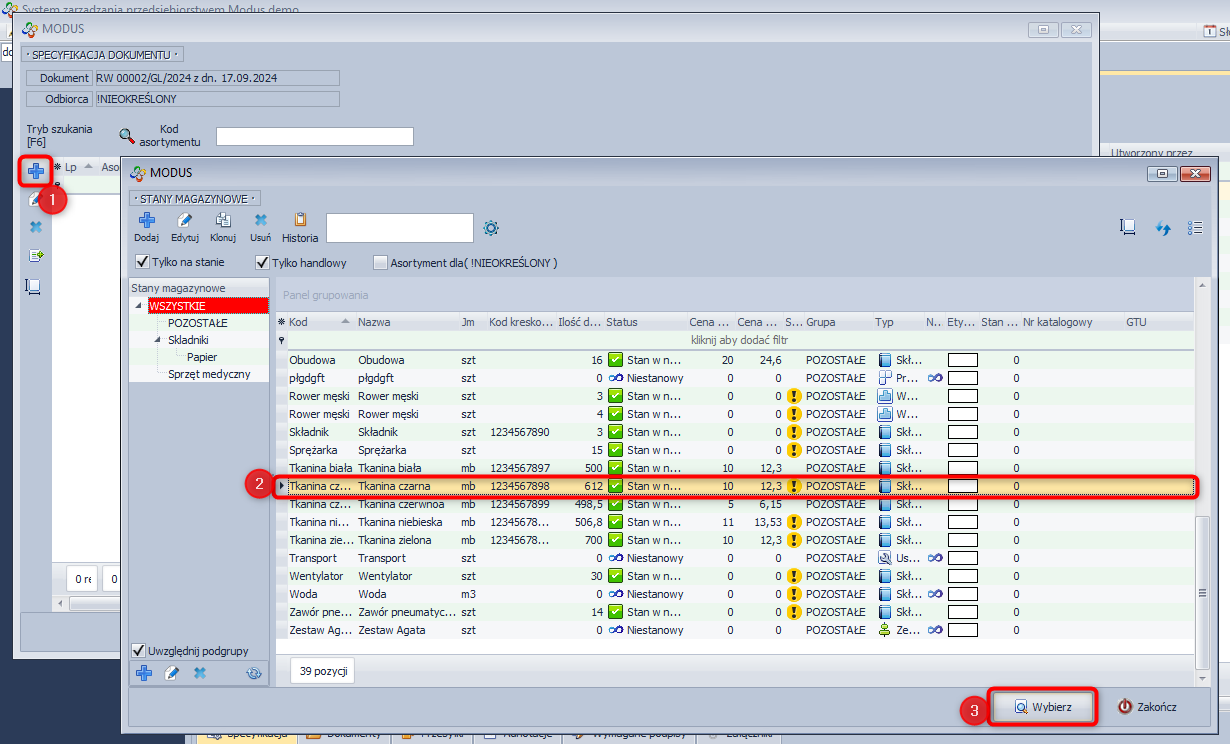Select 'POZOSTAŁE' group in the tree
This screenshot has width=1230, height=744.
click(197, 323)
